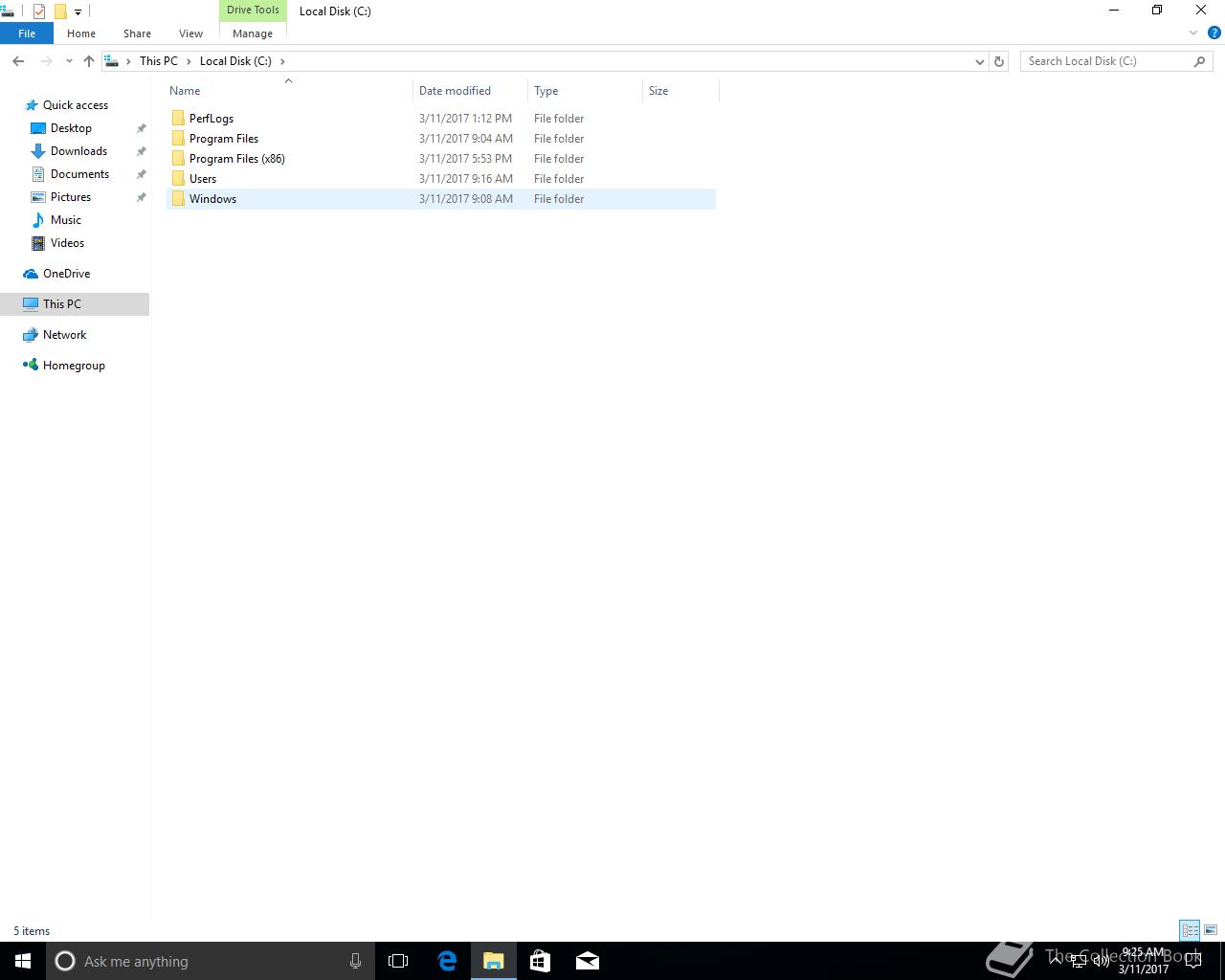This screenshot has height=980, width=1225.
Task: Open Explorer Help question mark icon
Action: pyautogui.click(x=1214, y=33)
